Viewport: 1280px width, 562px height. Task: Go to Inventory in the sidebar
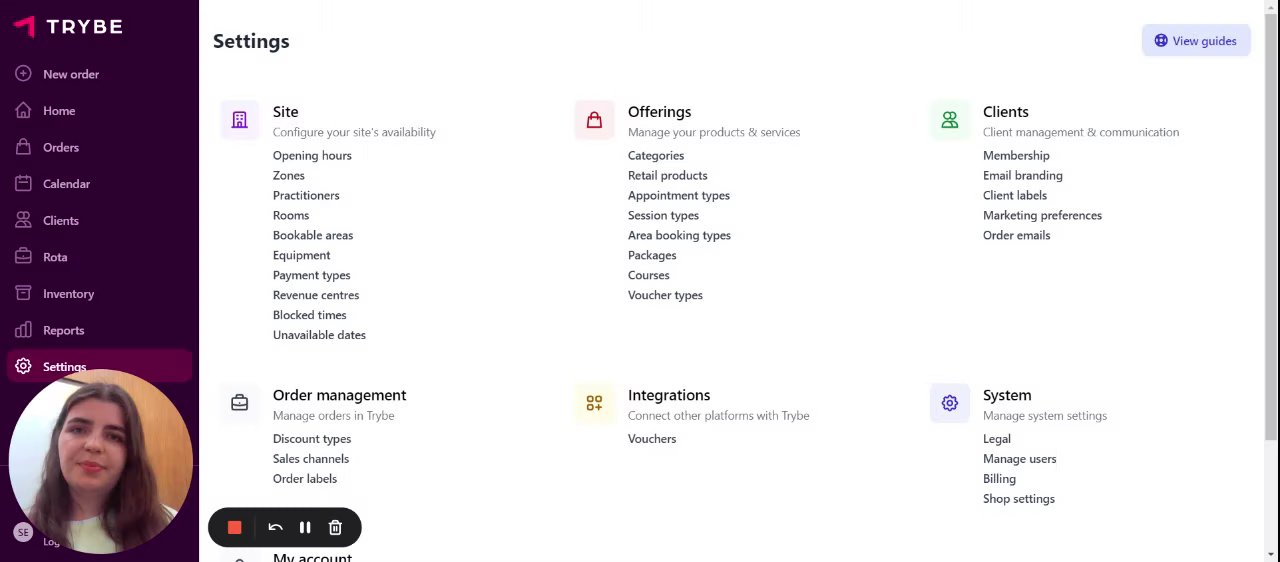coord(68,294)
